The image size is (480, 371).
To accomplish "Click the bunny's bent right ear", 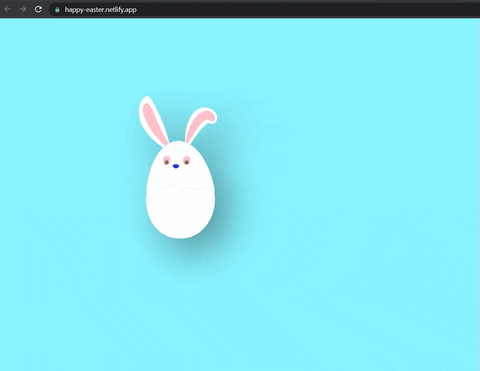I will pyautogui.click(x=201, y=125).
